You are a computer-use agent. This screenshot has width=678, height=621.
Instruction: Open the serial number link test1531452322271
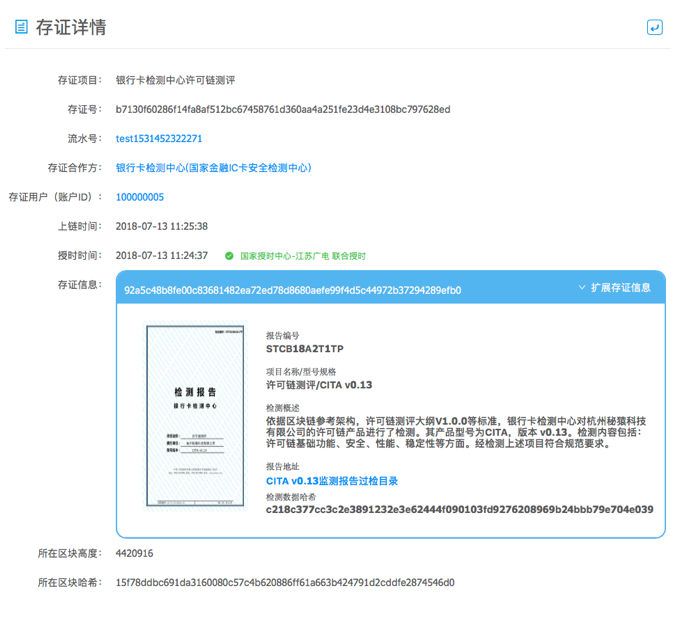159,139
